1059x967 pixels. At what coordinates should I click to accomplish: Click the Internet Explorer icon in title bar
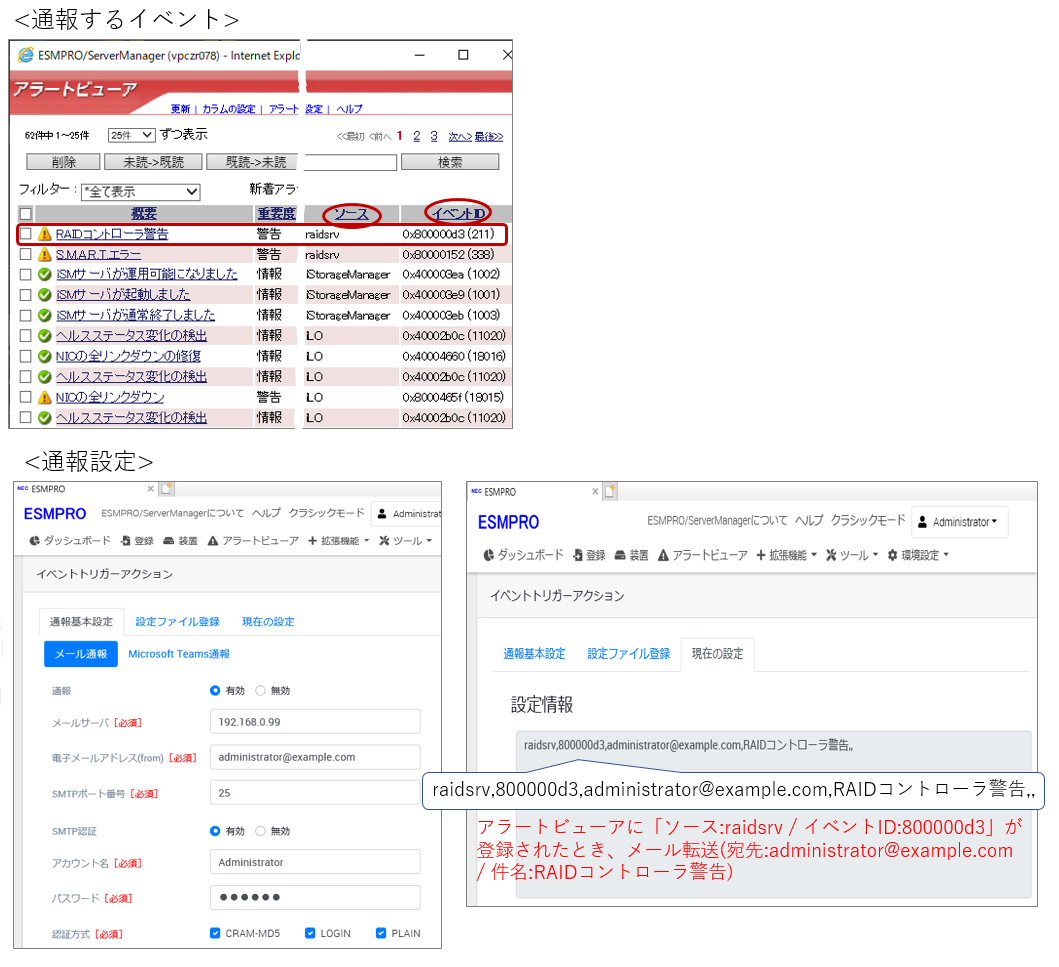24,55
